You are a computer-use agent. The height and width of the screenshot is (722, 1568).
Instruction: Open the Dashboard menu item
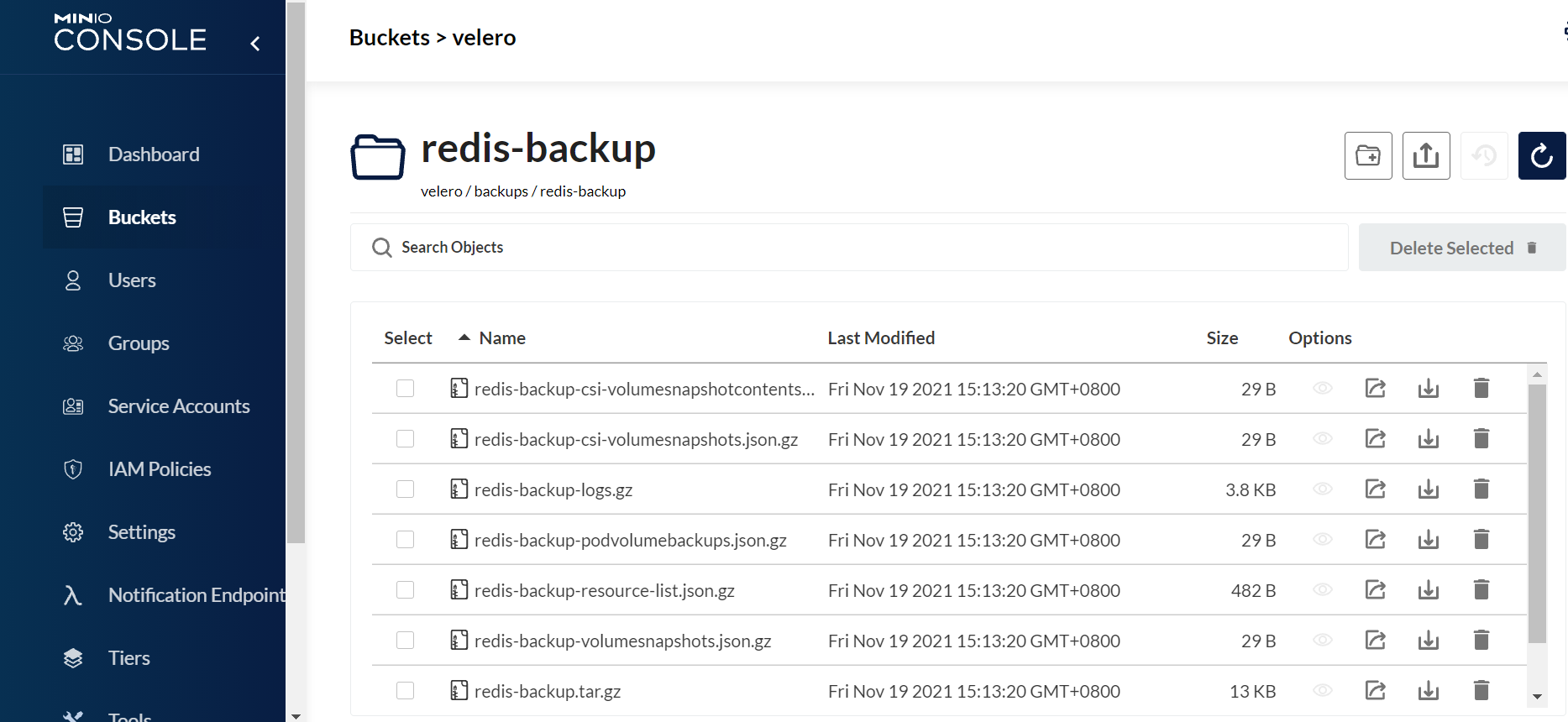[154, 154]
